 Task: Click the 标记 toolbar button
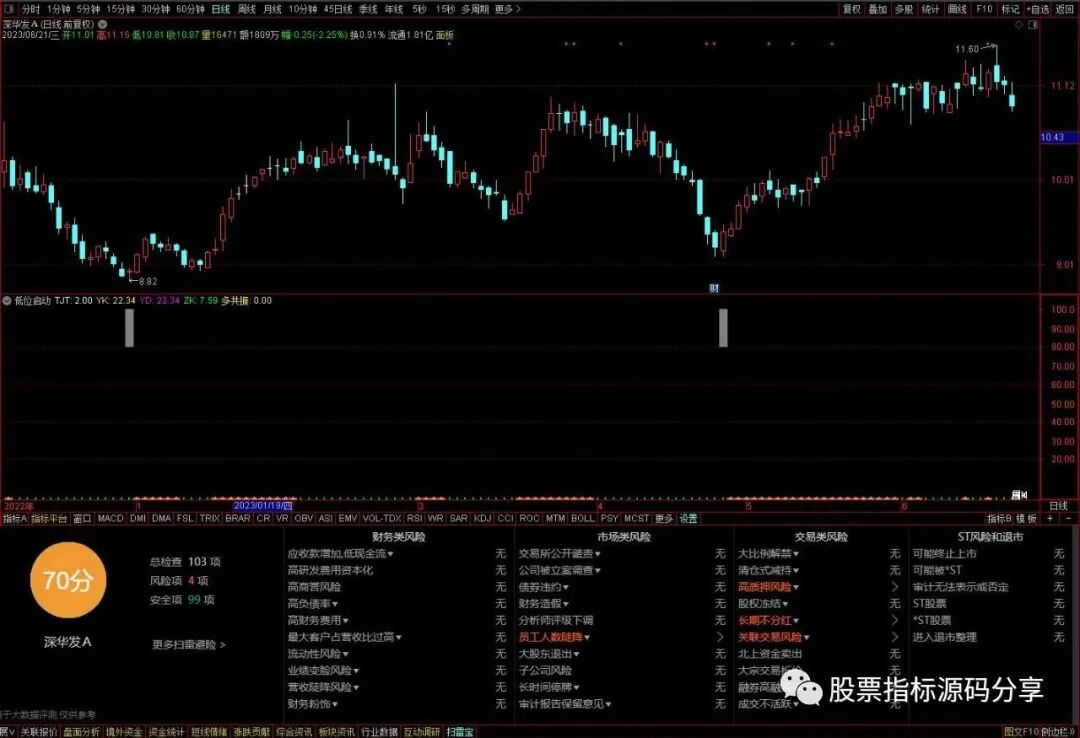(1010, 9)
